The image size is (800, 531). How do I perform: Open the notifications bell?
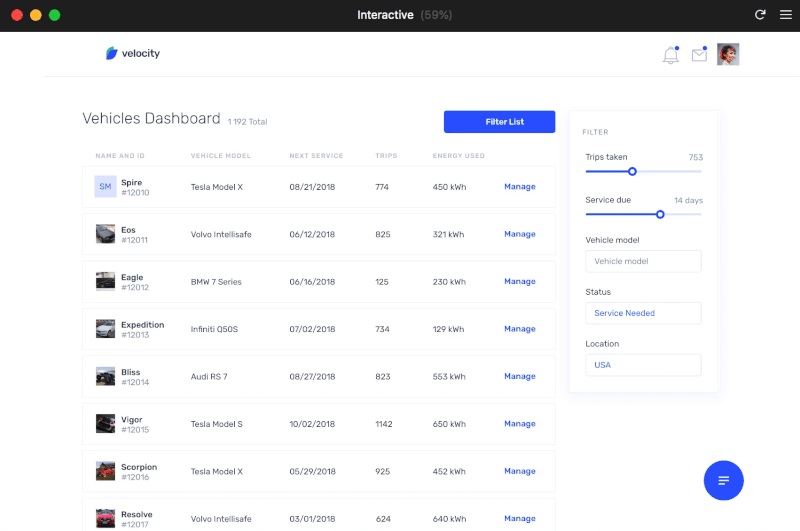point(670,55)
